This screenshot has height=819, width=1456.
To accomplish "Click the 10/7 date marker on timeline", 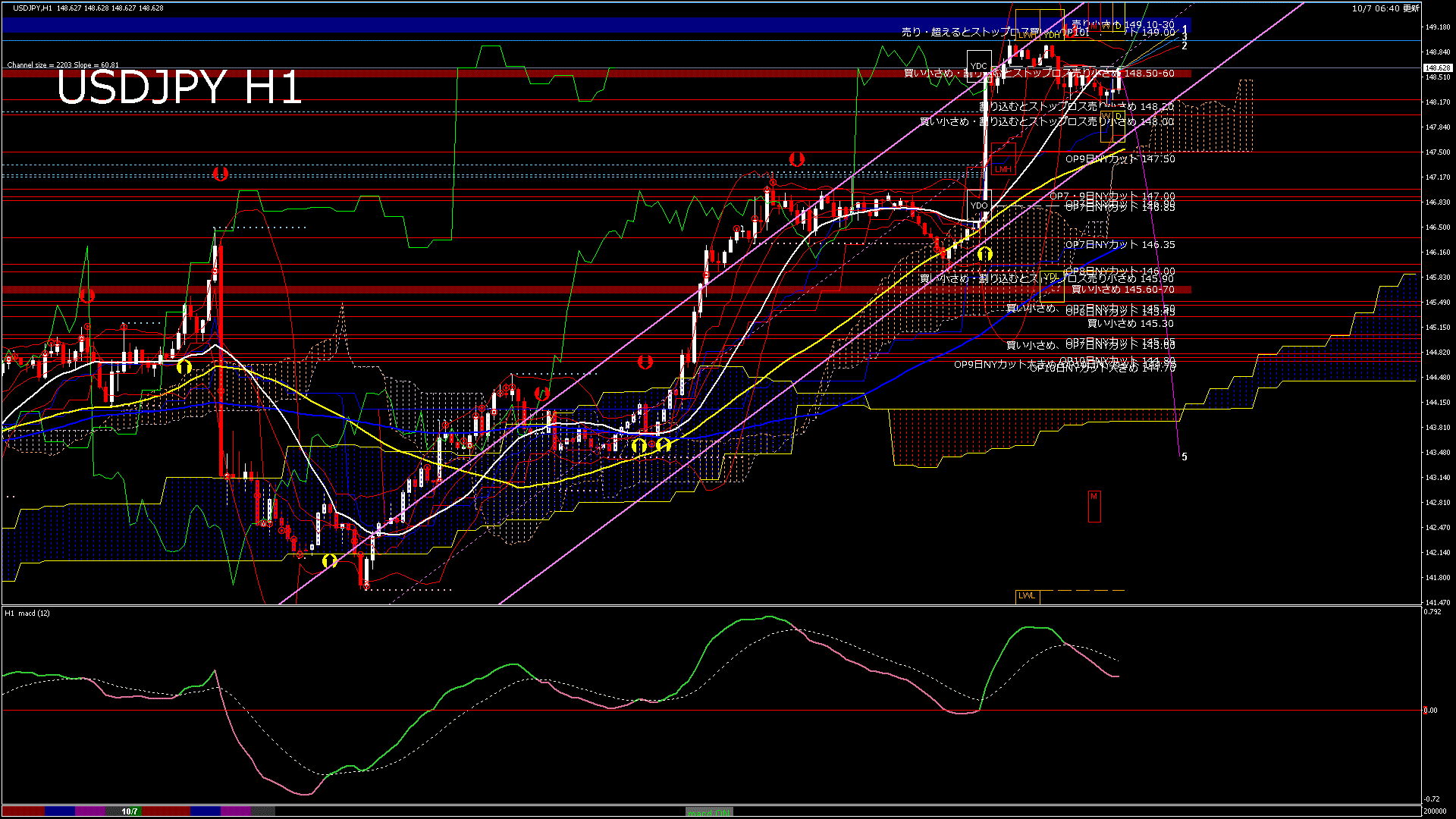I will tap(130, 811).
